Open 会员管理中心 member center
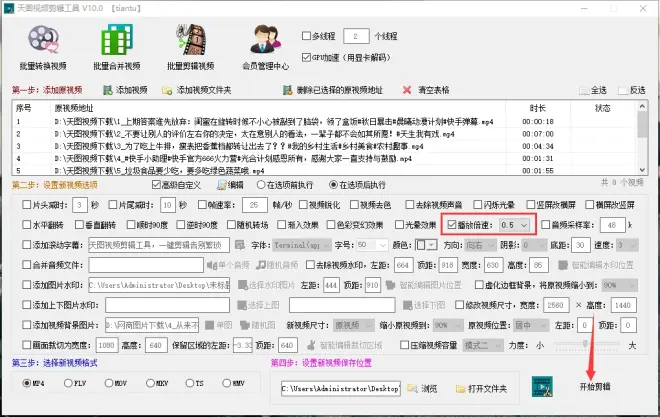This screenshot has width=660, height=417. coord(264,41)
